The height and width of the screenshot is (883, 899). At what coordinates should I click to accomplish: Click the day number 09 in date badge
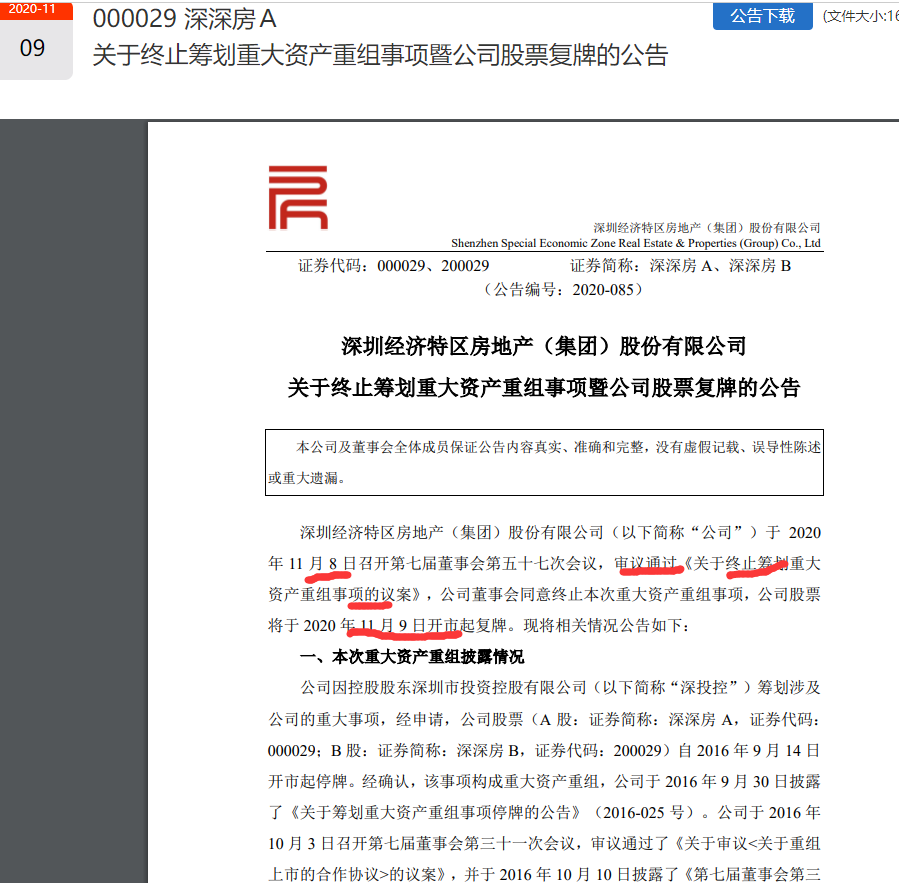(x=33, y=47)
